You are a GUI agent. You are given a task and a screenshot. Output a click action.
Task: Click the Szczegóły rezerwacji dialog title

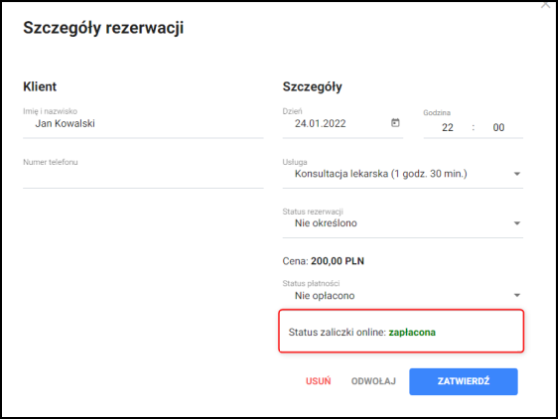tap(104, 28)
